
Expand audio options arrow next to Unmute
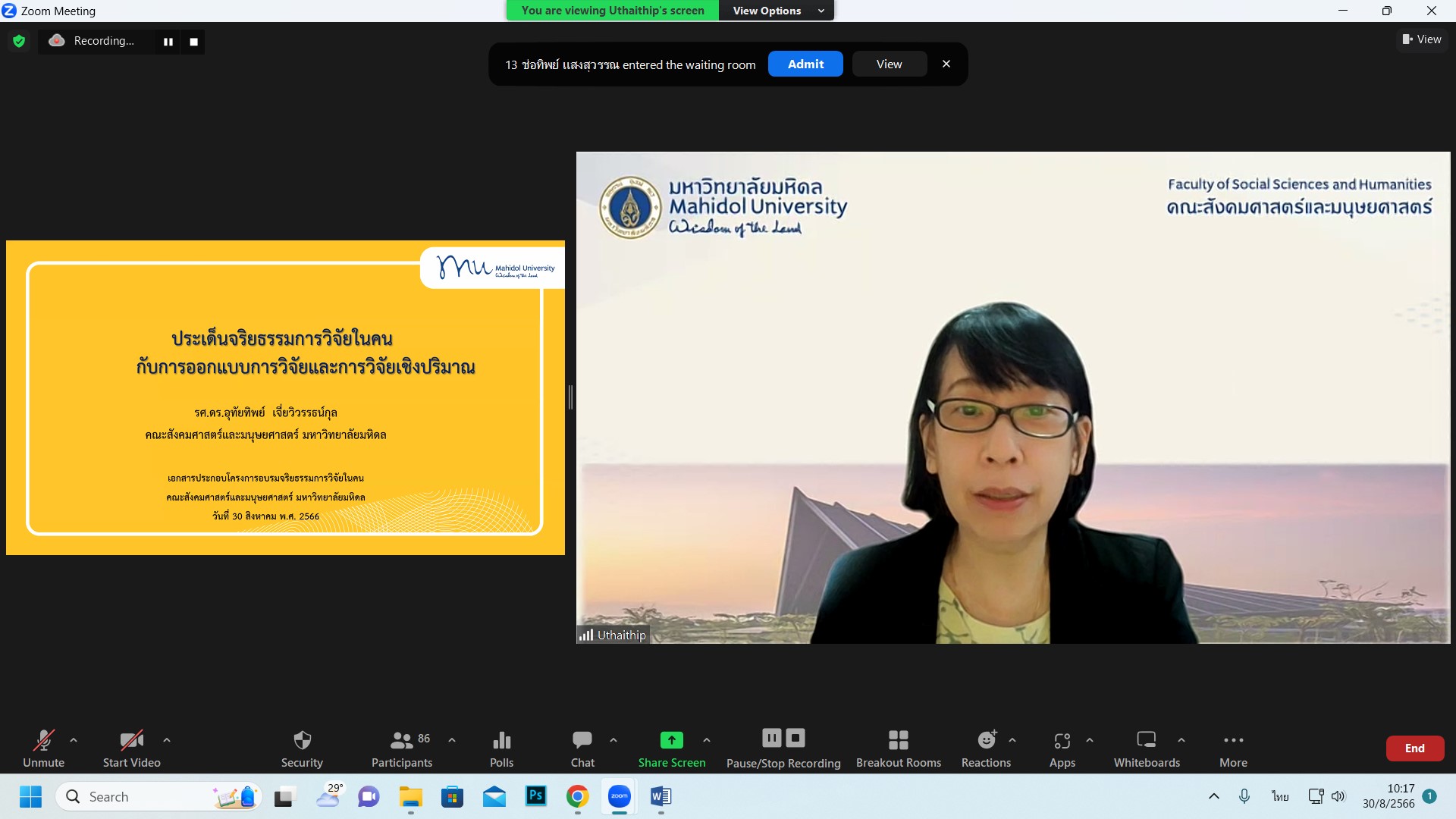coord(74,740)
